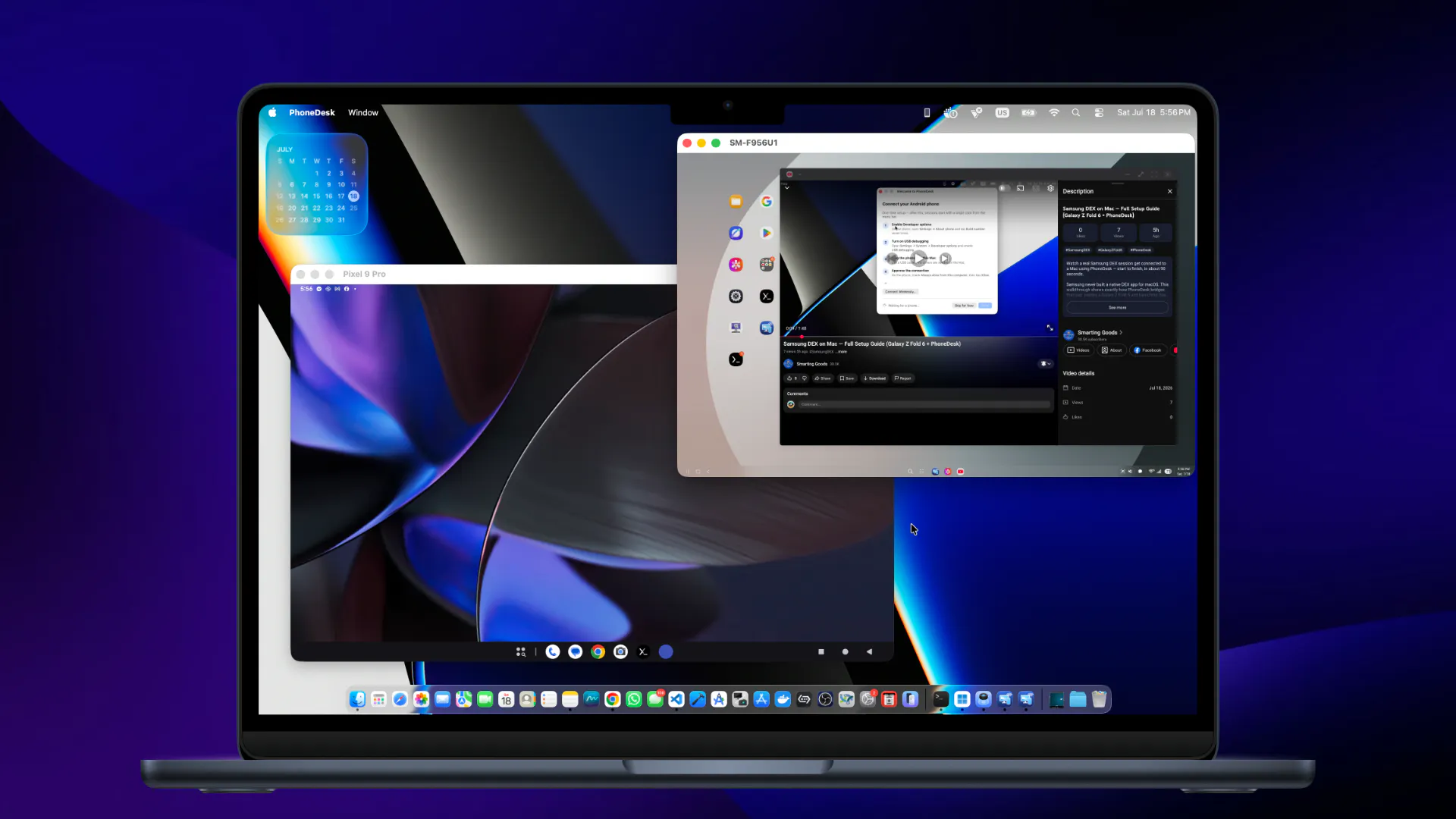
Task: Close the Description panel
Action: tap(1169, 191)
